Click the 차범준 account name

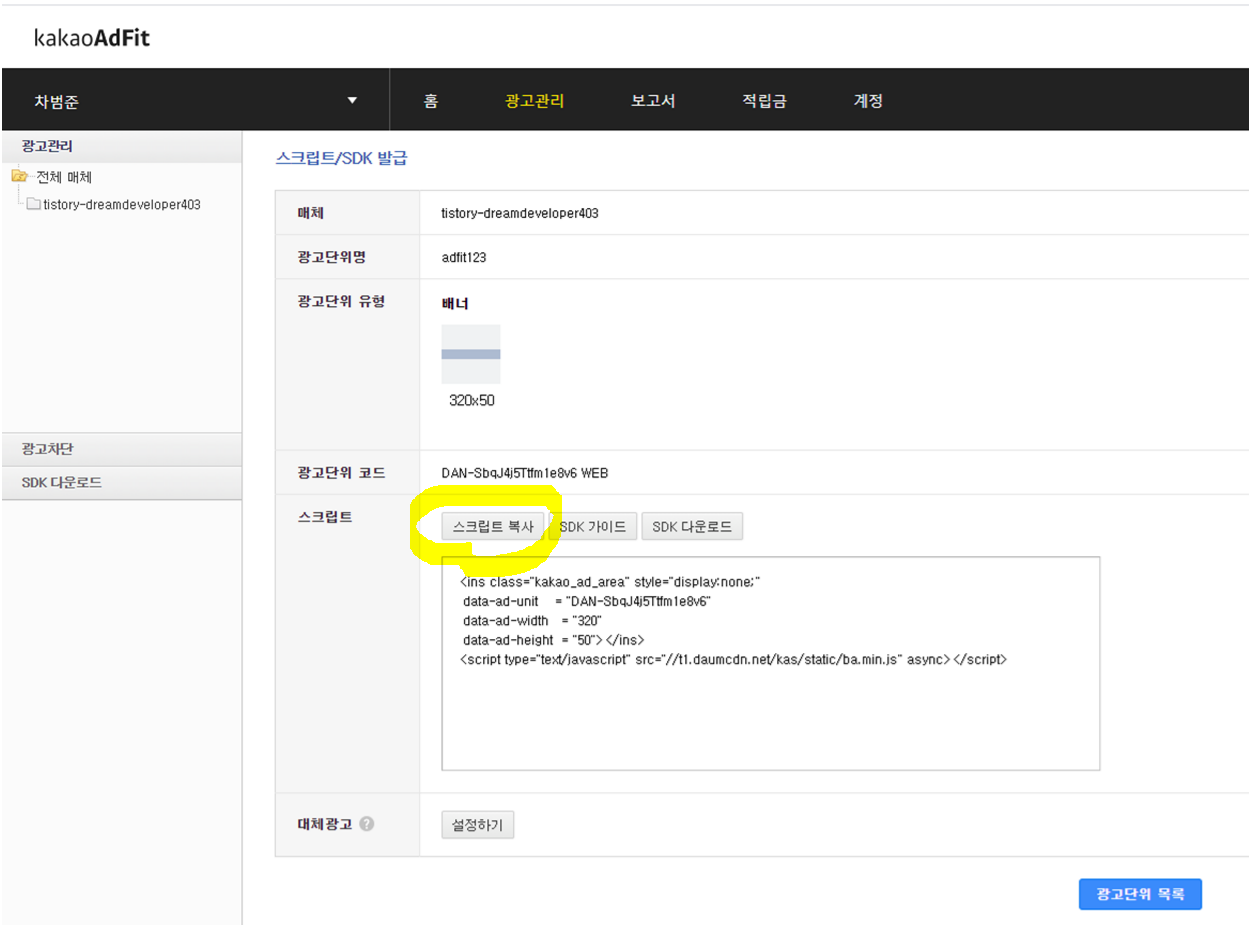pos(56,102)
